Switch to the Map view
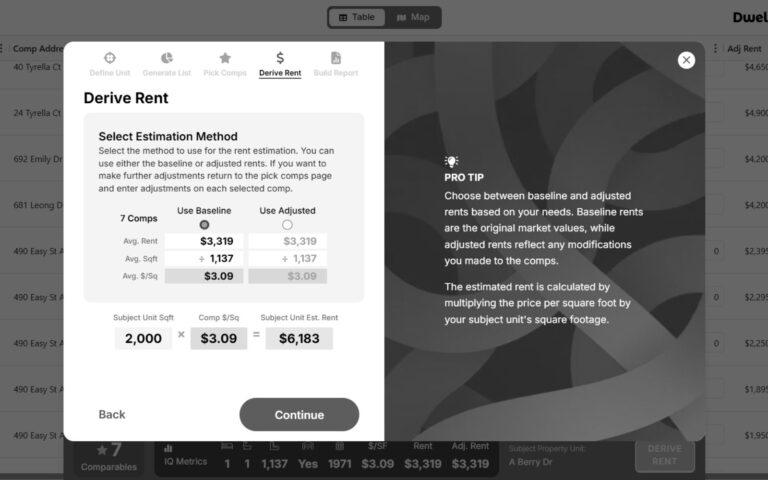Viewport: 768px width, 480px height. pyautogui.click(x=412, y=17)
